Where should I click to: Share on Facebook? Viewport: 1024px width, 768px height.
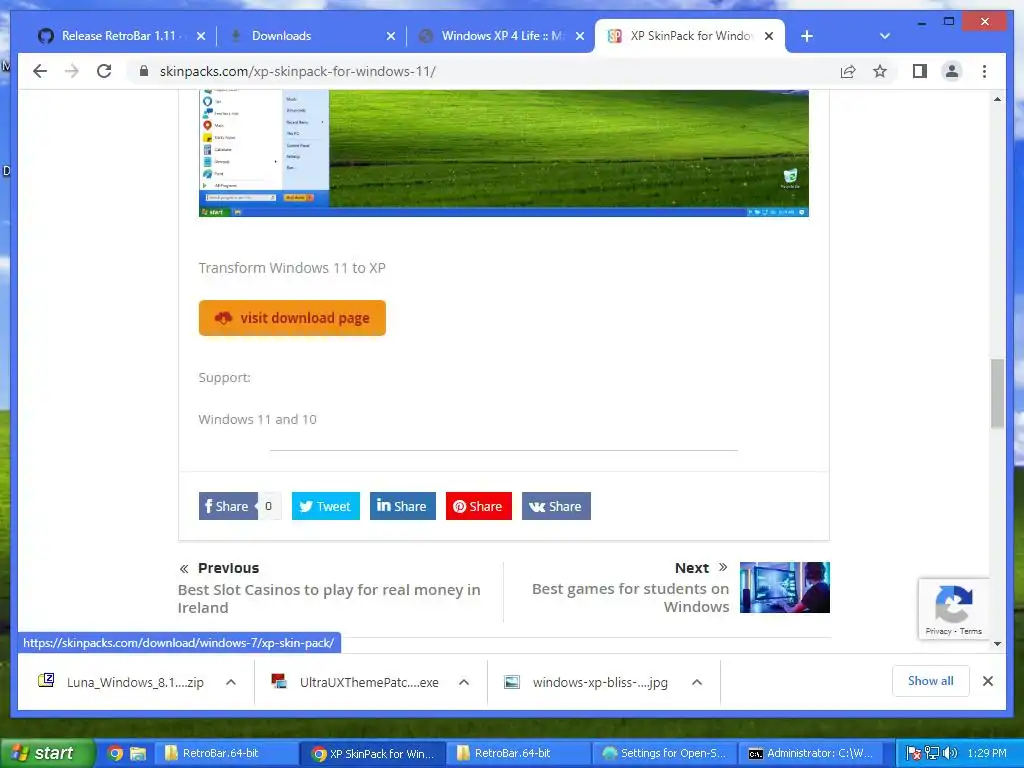coord(228,506)
